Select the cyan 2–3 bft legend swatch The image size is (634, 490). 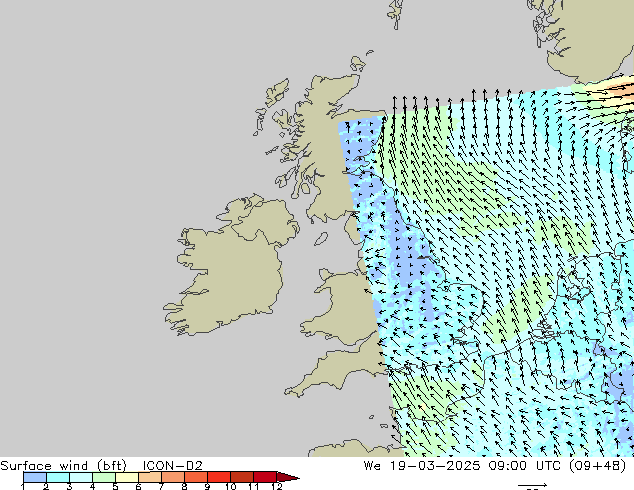tap(58, 477)
